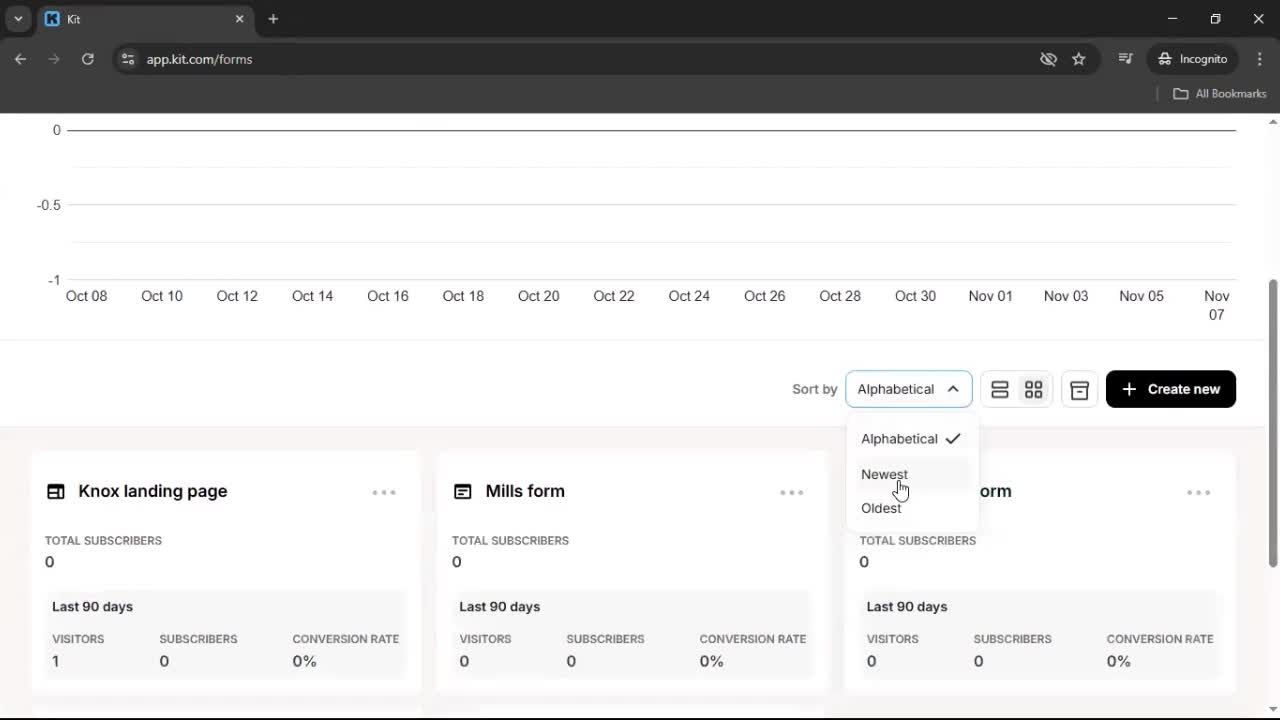
Task: Click the Create new button
Action: [x=1170, y=389]
